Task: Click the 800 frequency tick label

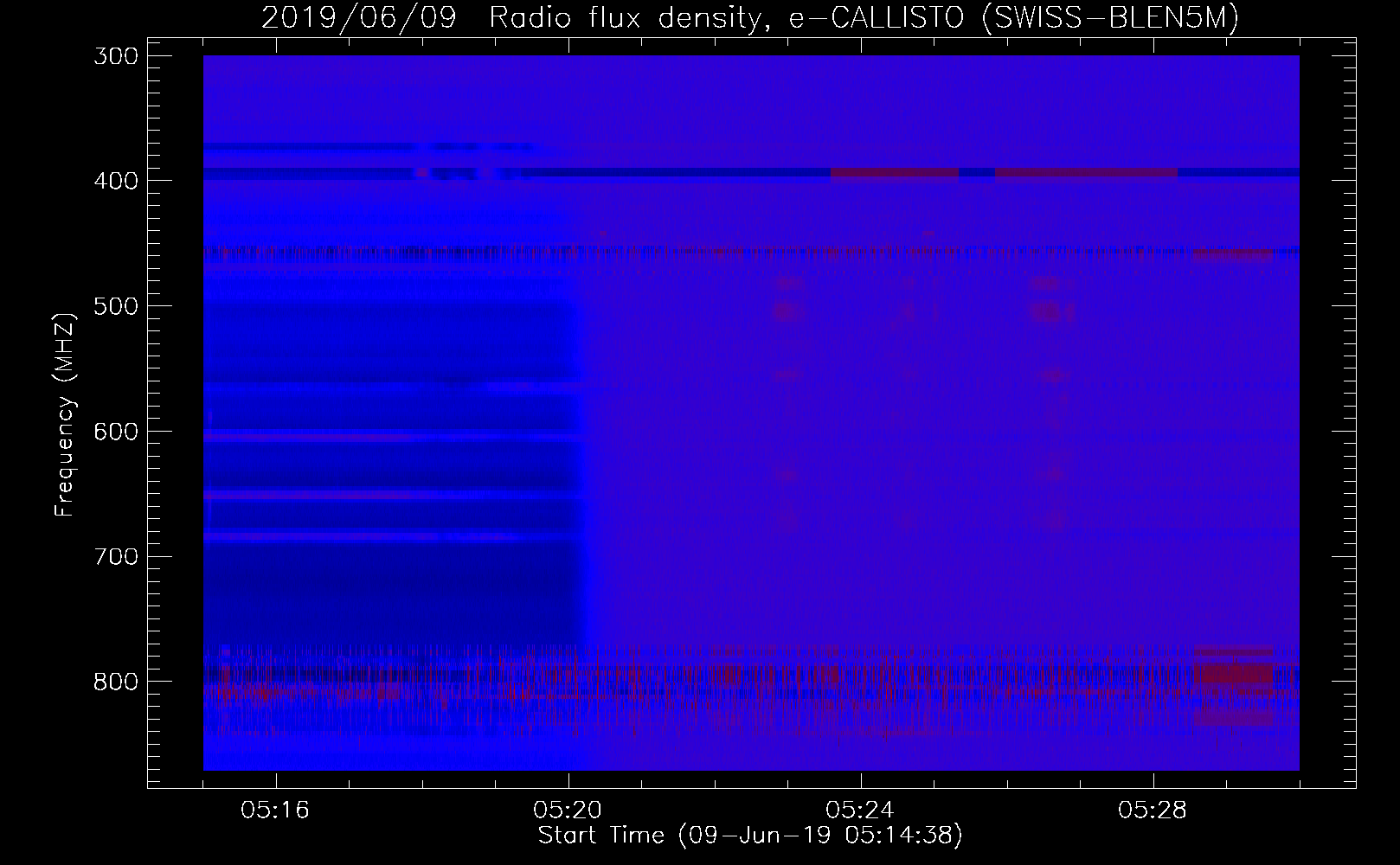Action: pos(114,682)
